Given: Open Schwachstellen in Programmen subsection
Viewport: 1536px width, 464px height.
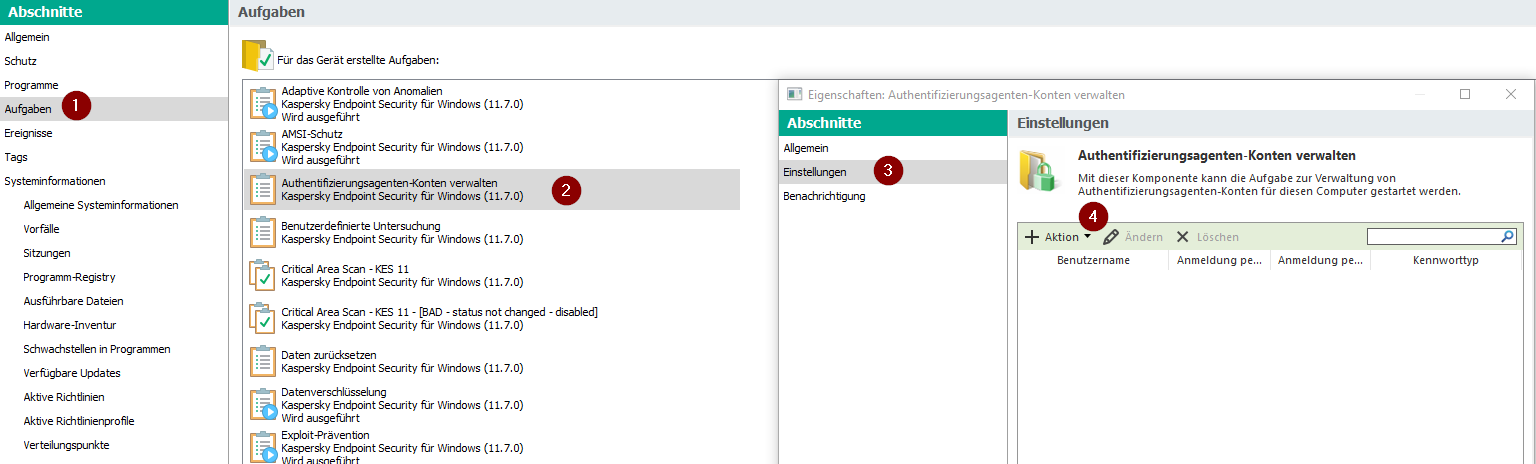Looking at the screenshot, I should [x=97, y=349].
